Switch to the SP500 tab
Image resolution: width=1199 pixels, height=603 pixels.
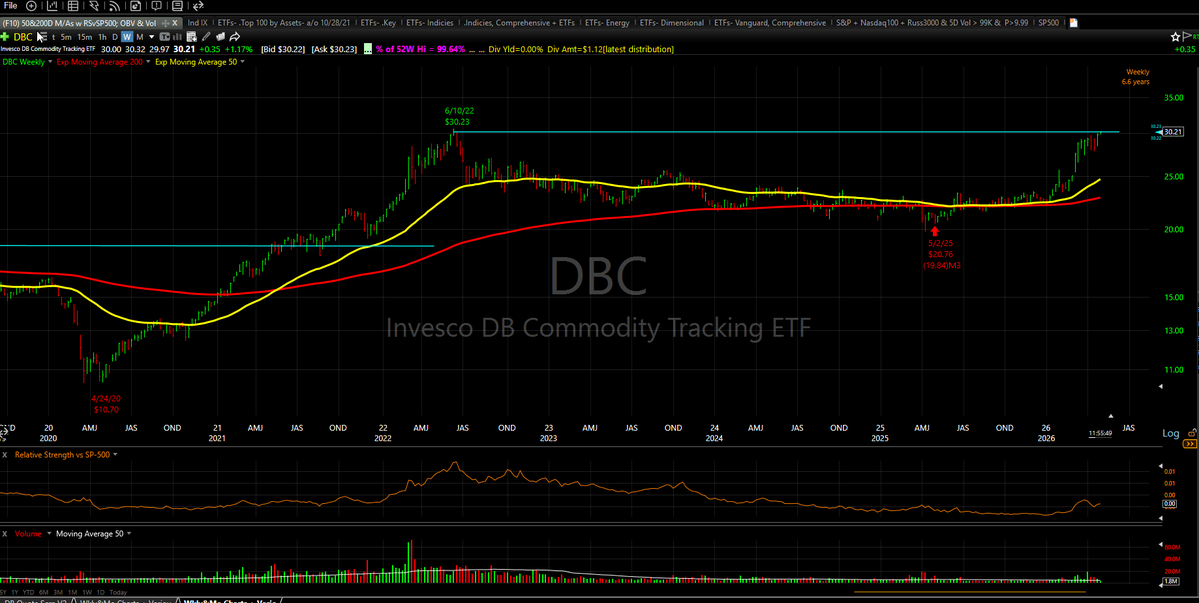1050,23
